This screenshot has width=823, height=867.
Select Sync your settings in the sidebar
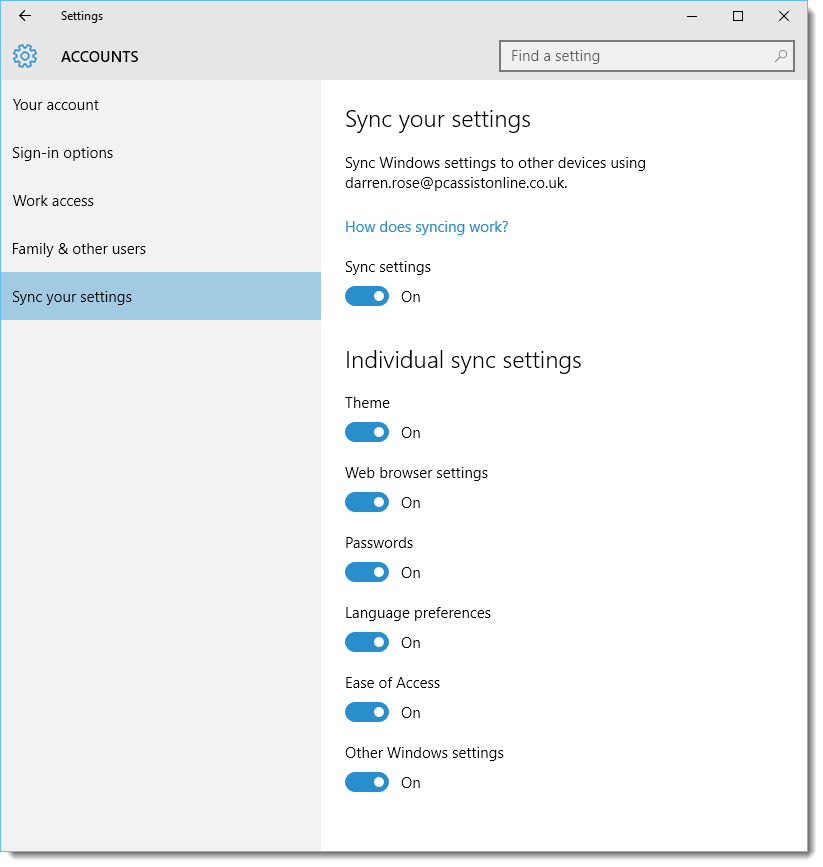coord(72,296)
